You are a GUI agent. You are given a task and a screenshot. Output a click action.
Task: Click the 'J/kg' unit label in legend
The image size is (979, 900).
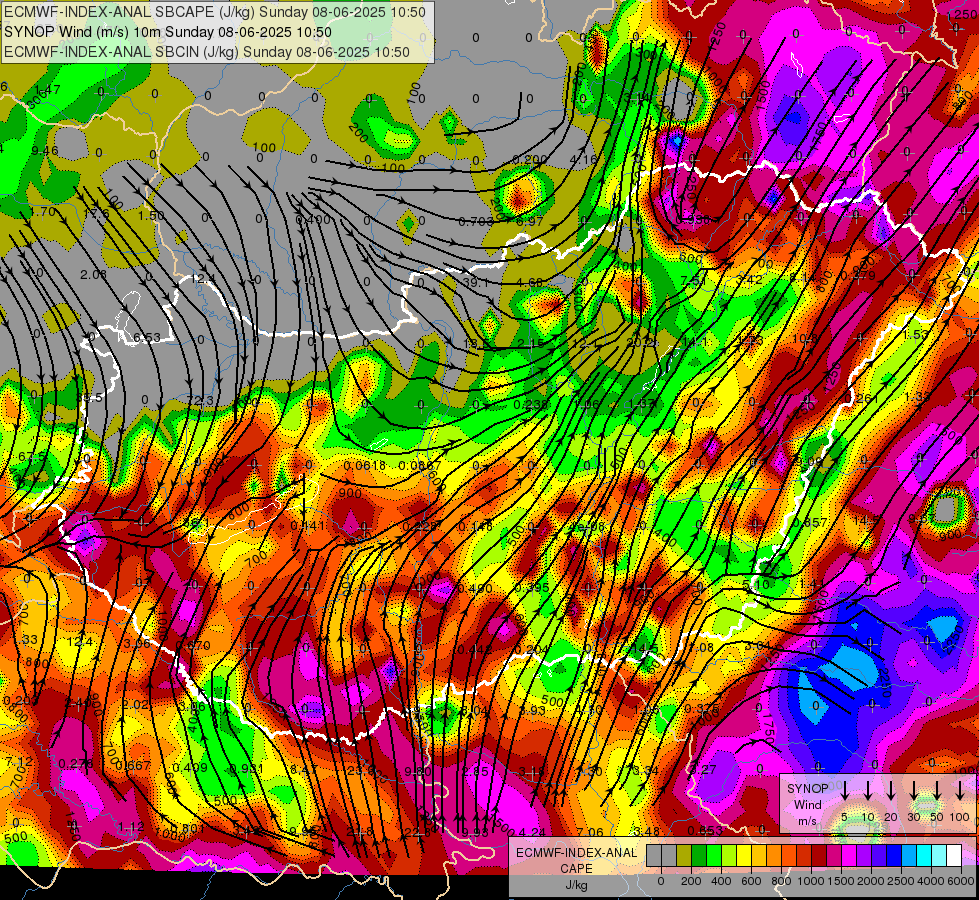pyautogui.click(x=576, y=885)
